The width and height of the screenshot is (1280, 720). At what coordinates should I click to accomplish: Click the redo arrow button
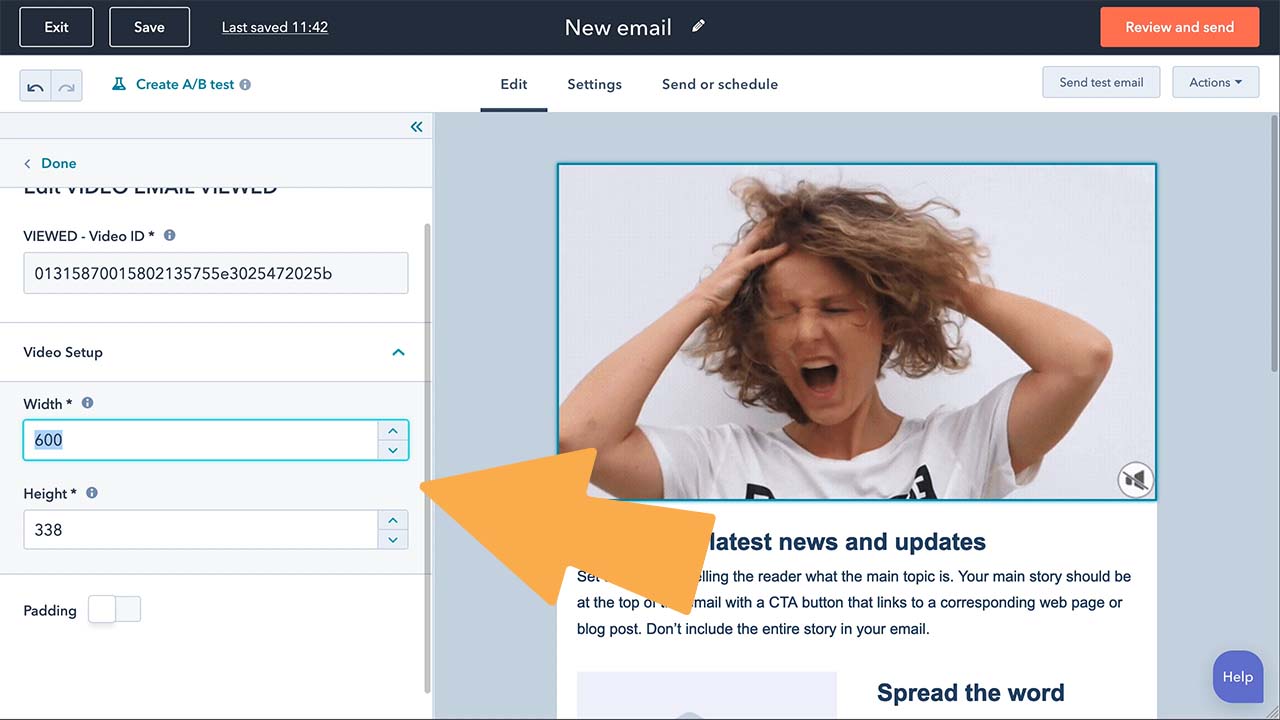[x=67, y=85]
